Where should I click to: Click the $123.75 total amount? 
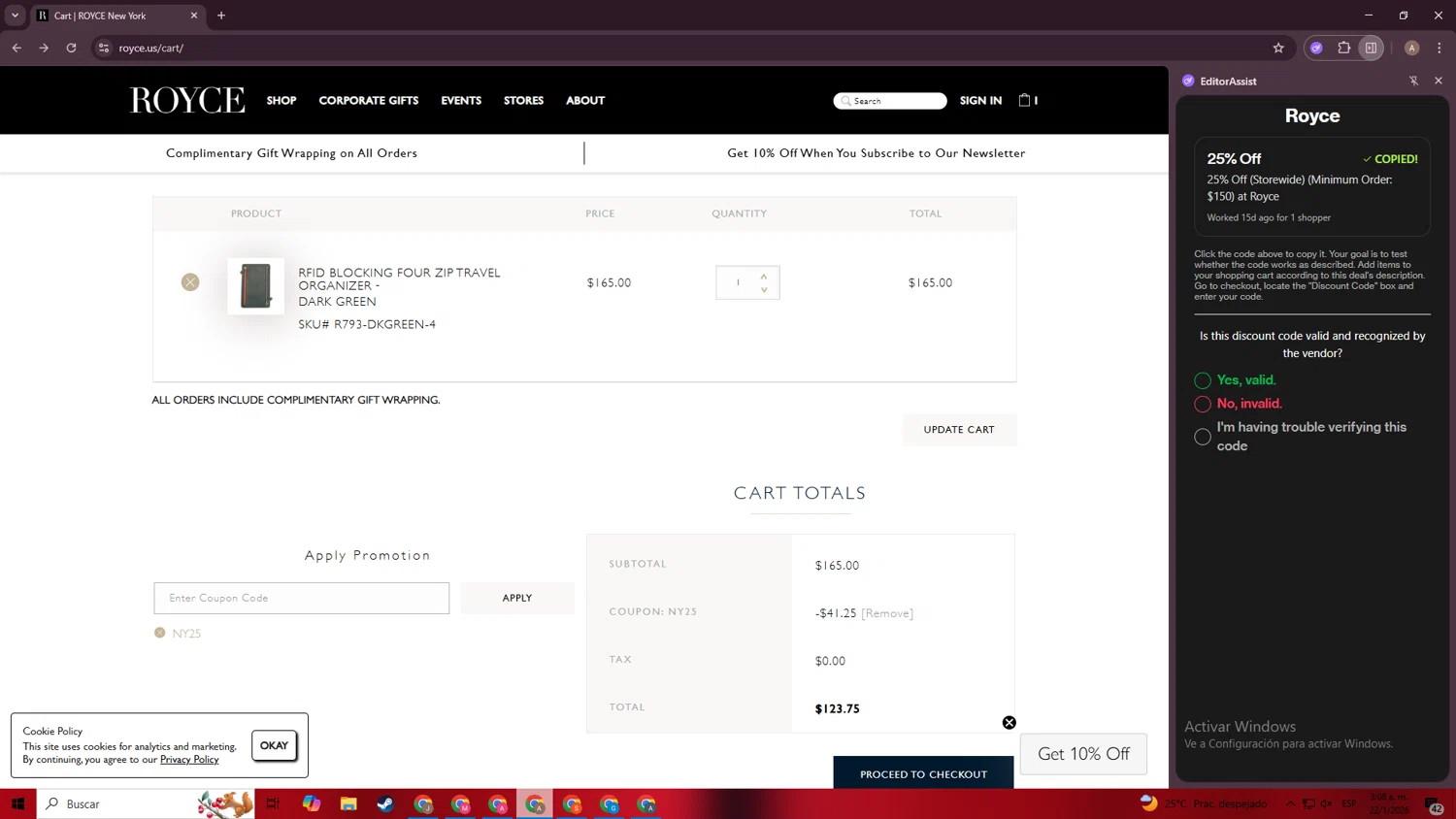(838, 709)
